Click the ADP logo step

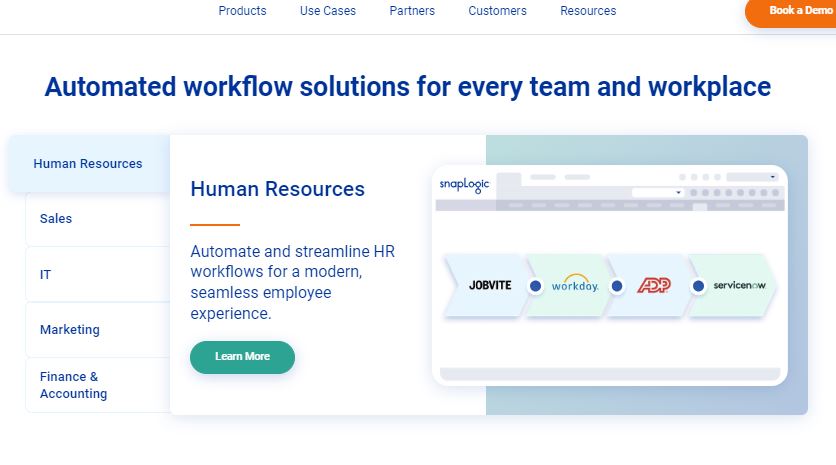[654, 285]
